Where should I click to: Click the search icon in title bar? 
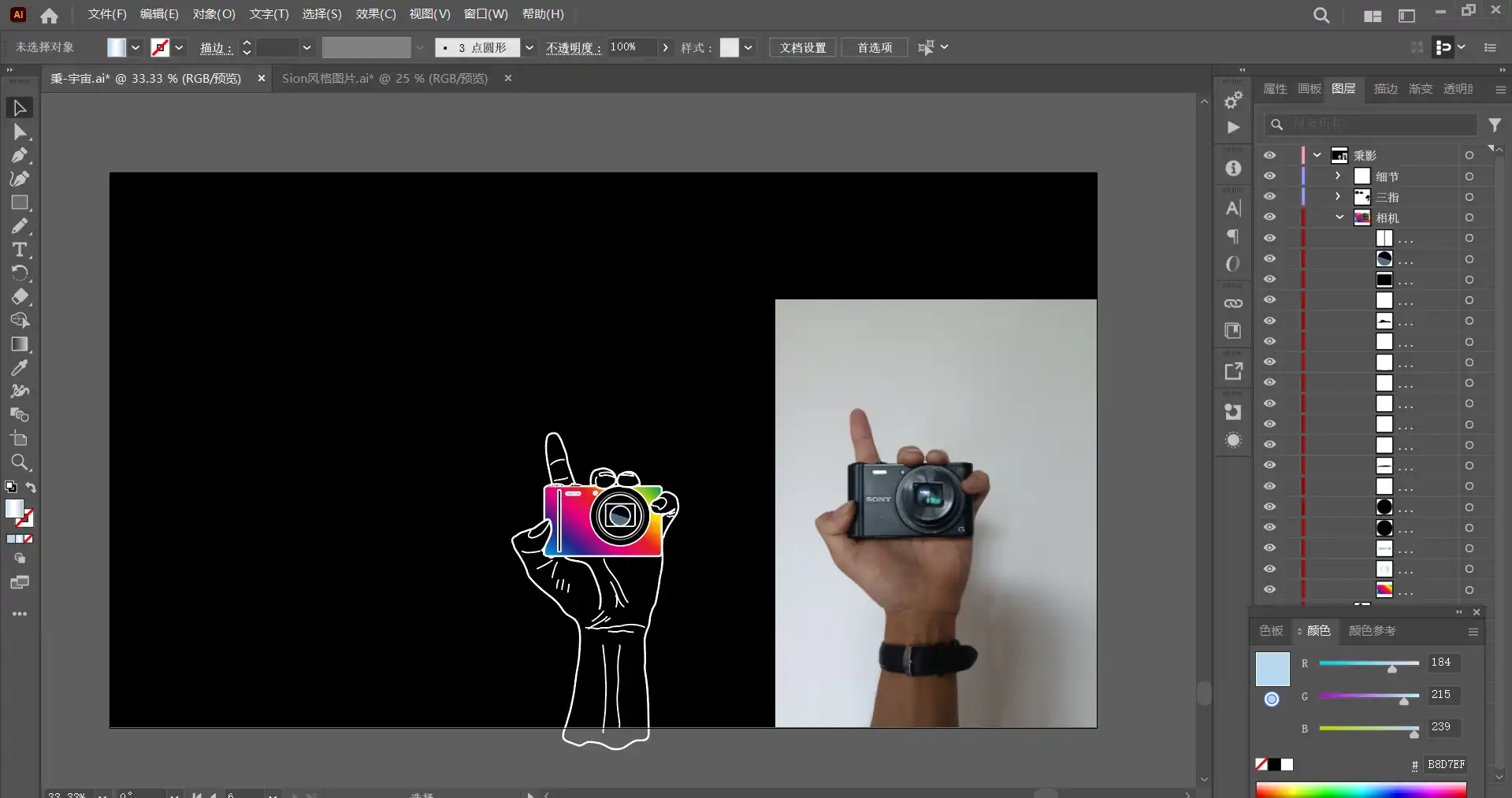click(x=1321, y=15)
